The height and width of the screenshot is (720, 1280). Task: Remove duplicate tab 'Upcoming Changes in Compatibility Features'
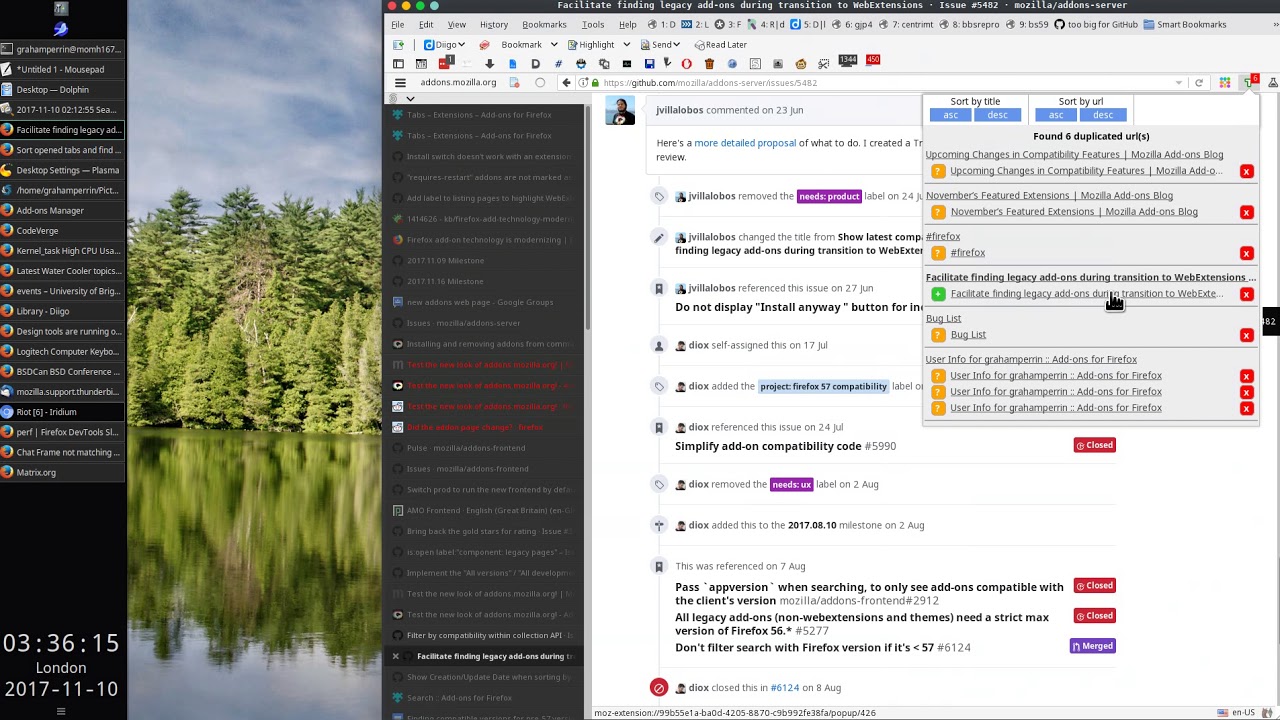[1246, 171]
